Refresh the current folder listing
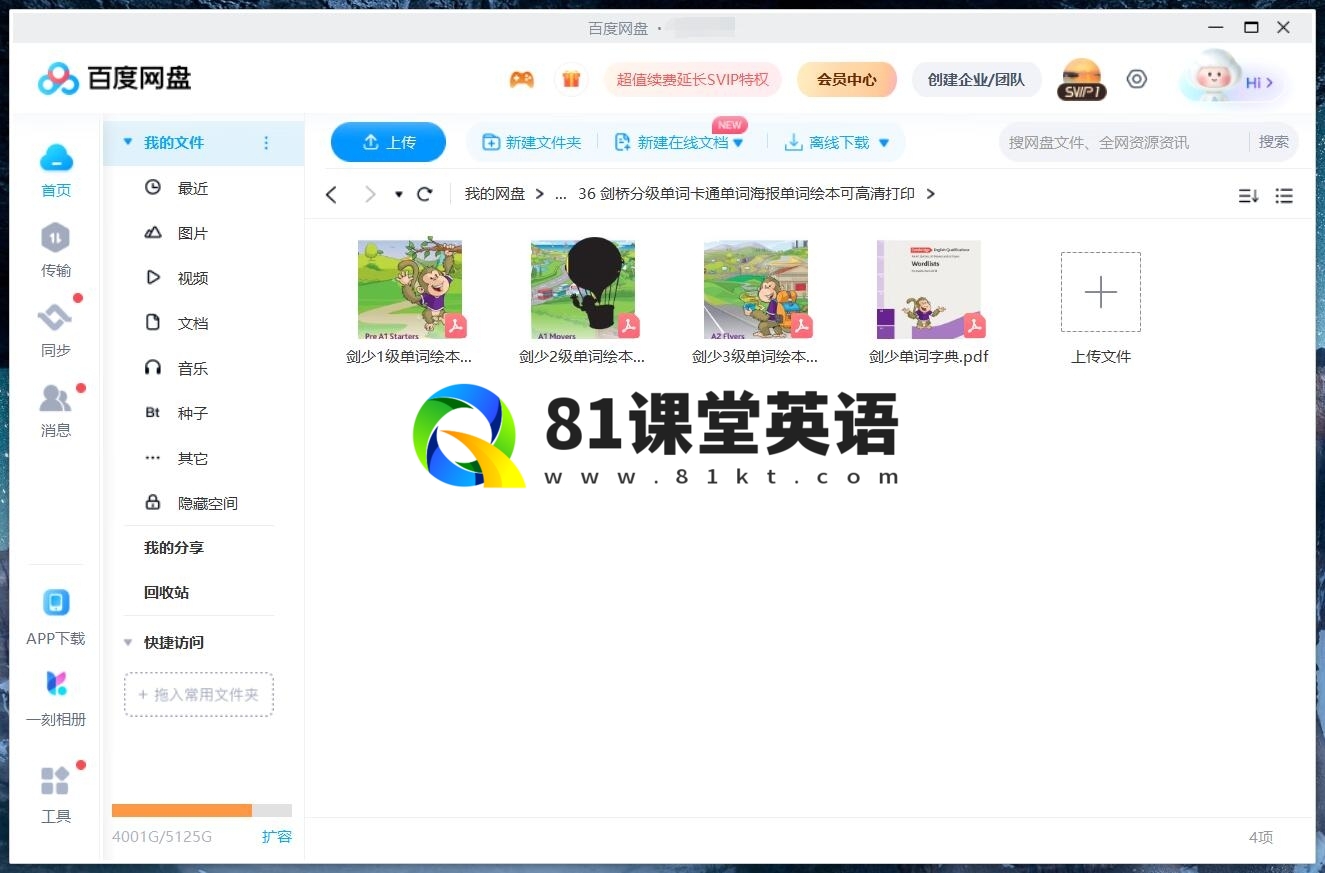The height and width of the screenshot is (873, 1325). coord(425,194)
